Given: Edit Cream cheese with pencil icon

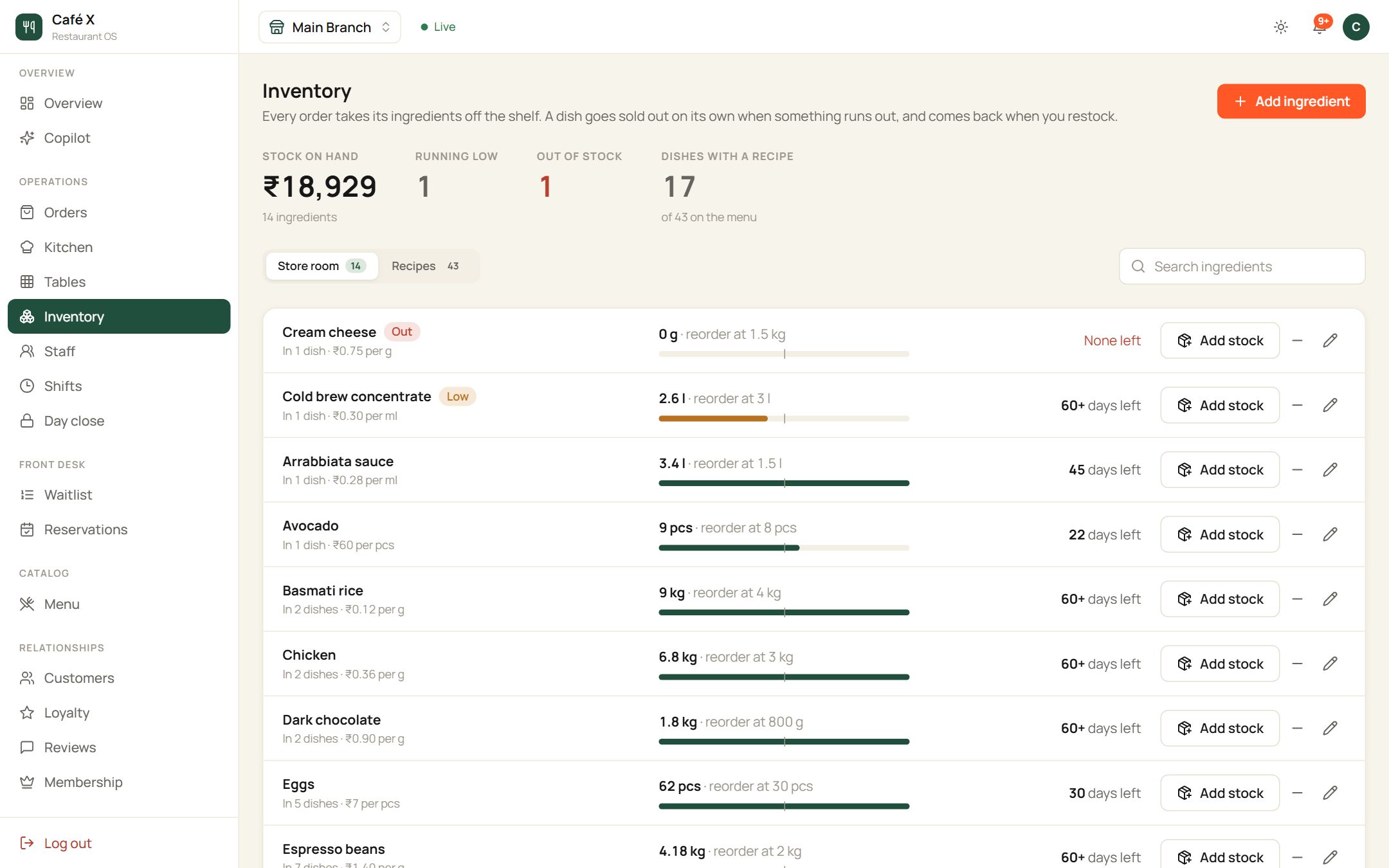Looking at the screenshot, I should pos(1330,340).
